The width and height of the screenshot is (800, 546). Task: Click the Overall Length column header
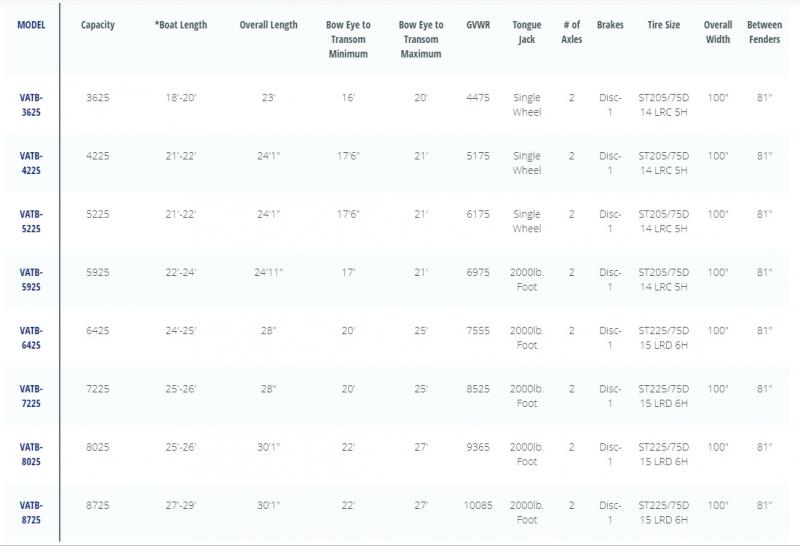268,25
